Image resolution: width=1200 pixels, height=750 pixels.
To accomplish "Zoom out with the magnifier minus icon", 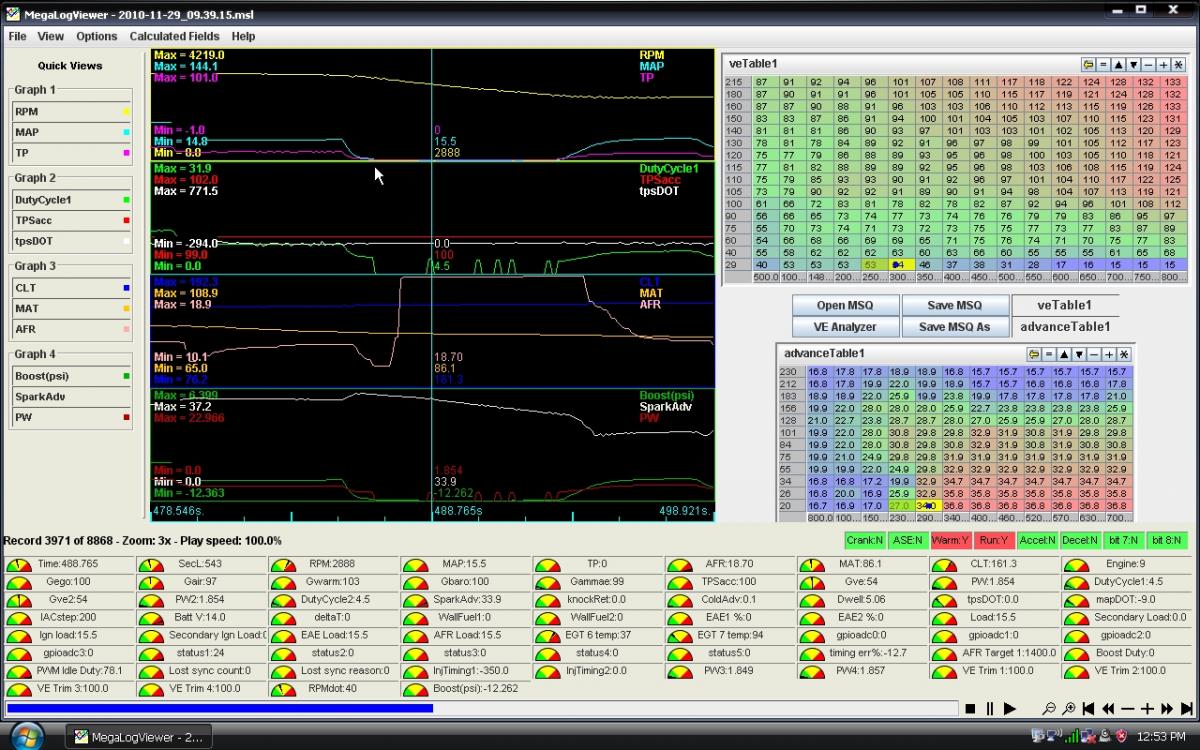I will pyautogui.click(x=1049, y=708).
